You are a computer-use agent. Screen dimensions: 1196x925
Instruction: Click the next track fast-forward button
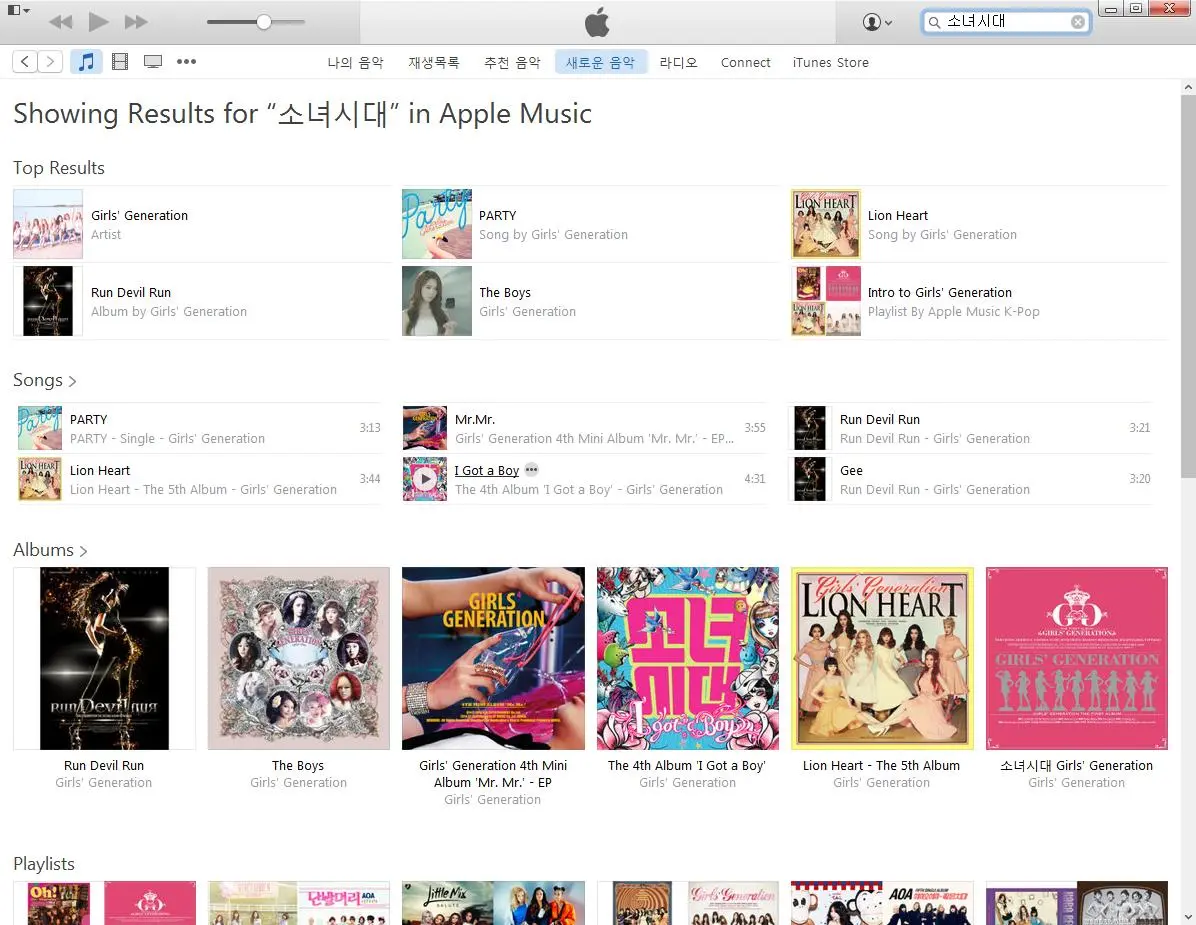click(x=136, y=22)
